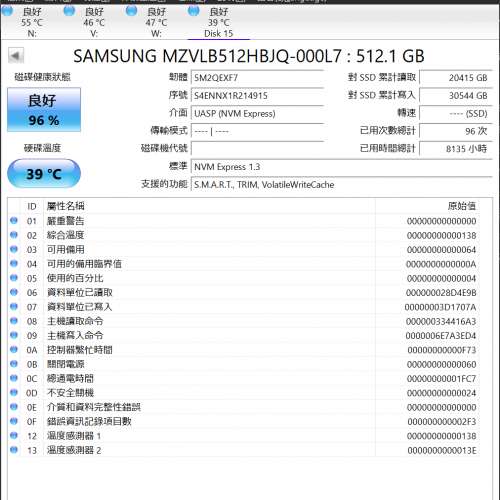The width and height of the screenshot is (500, 500).
Task: Click the 30544 GB total writes value
Action: (456, 95)
